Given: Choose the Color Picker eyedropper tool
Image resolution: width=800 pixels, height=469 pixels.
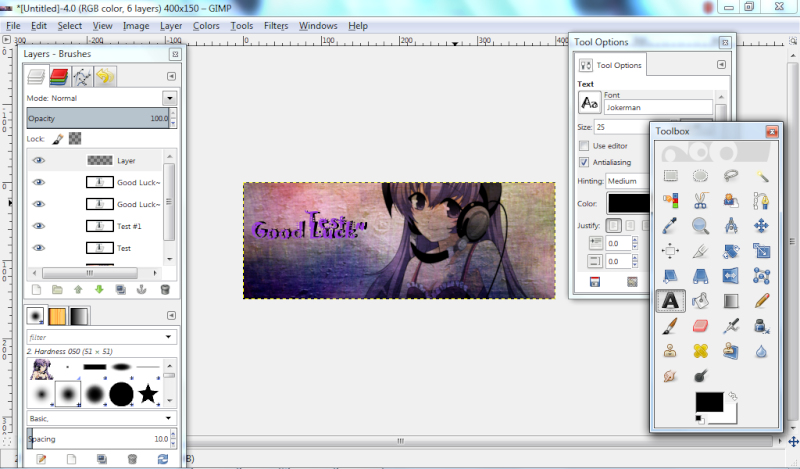Looking at the screenshot, I should pos(670,226).
